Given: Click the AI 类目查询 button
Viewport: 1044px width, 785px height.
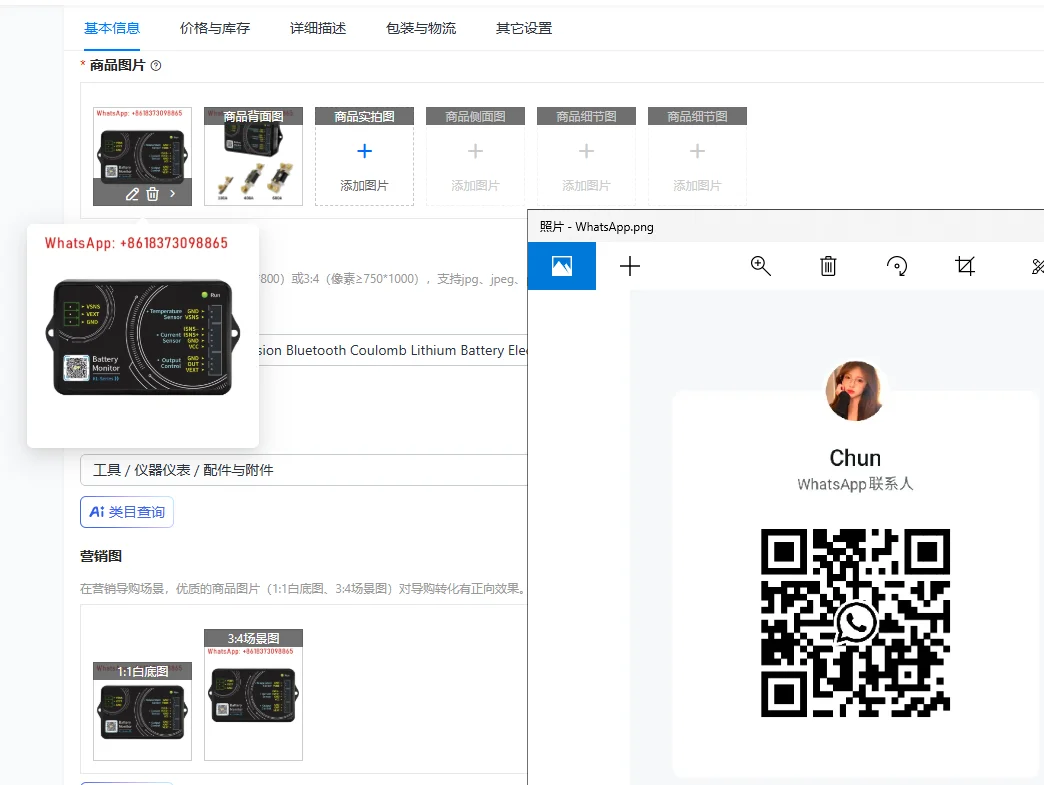Looking at the screenshot, I should pos(127,512).
